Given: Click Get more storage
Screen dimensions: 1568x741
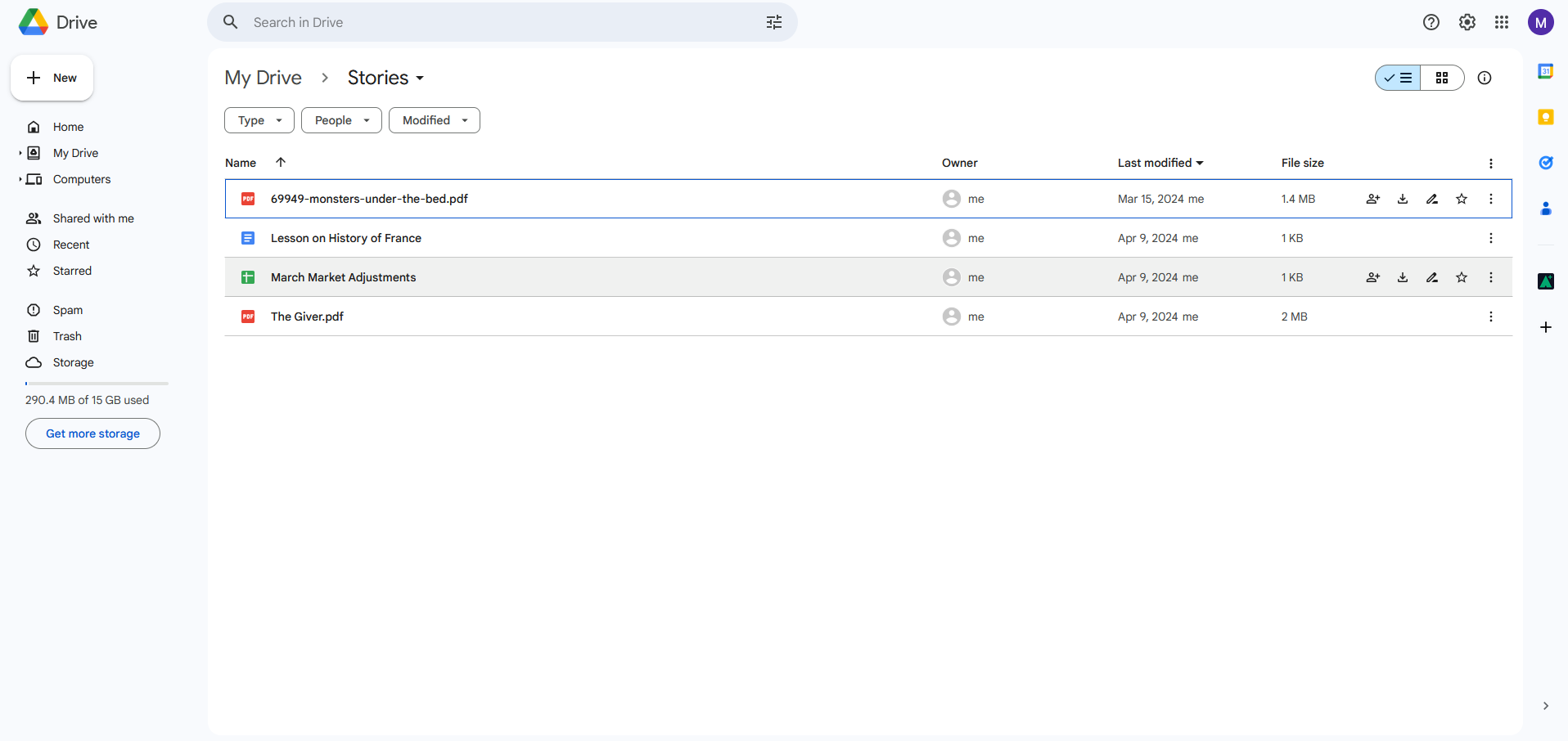Looking at the screenshot, I should (92, 433).
